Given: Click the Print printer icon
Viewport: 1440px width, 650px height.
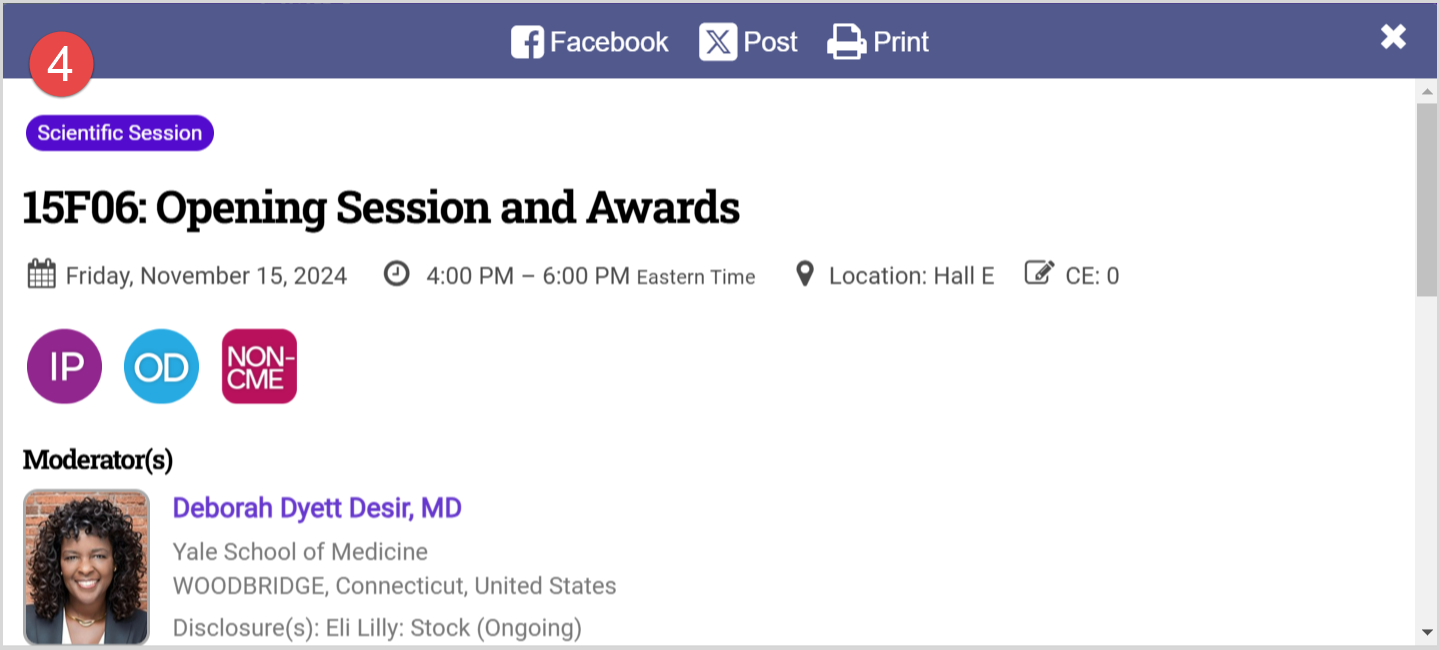Looking at the screenshot, I should [x=846, y=42].
